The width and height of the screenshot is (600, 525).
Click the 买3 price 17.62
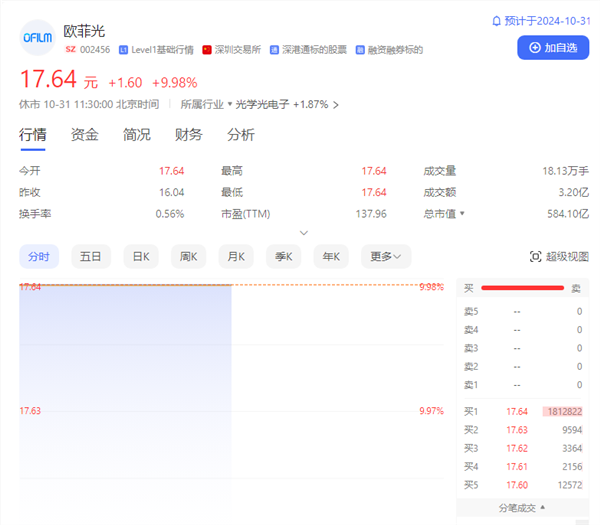517,448
